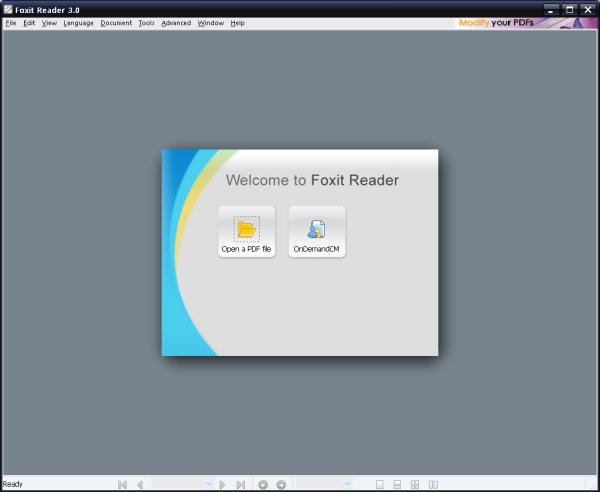Select continuous page layout icon
The image size is (600, 492).
[397, 485]
